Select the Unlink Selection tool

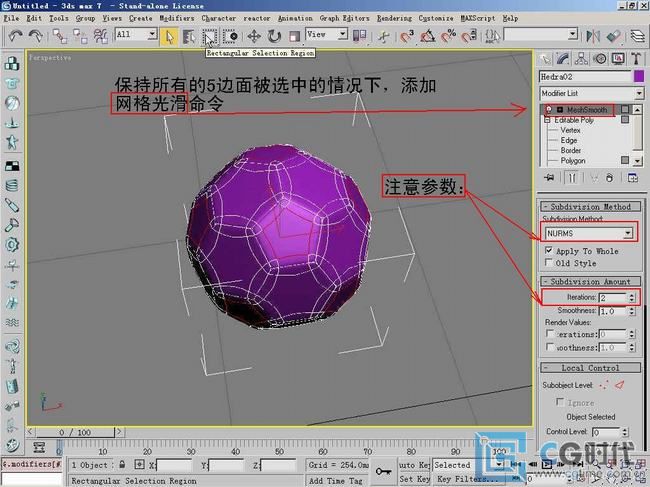click(80, 36)
